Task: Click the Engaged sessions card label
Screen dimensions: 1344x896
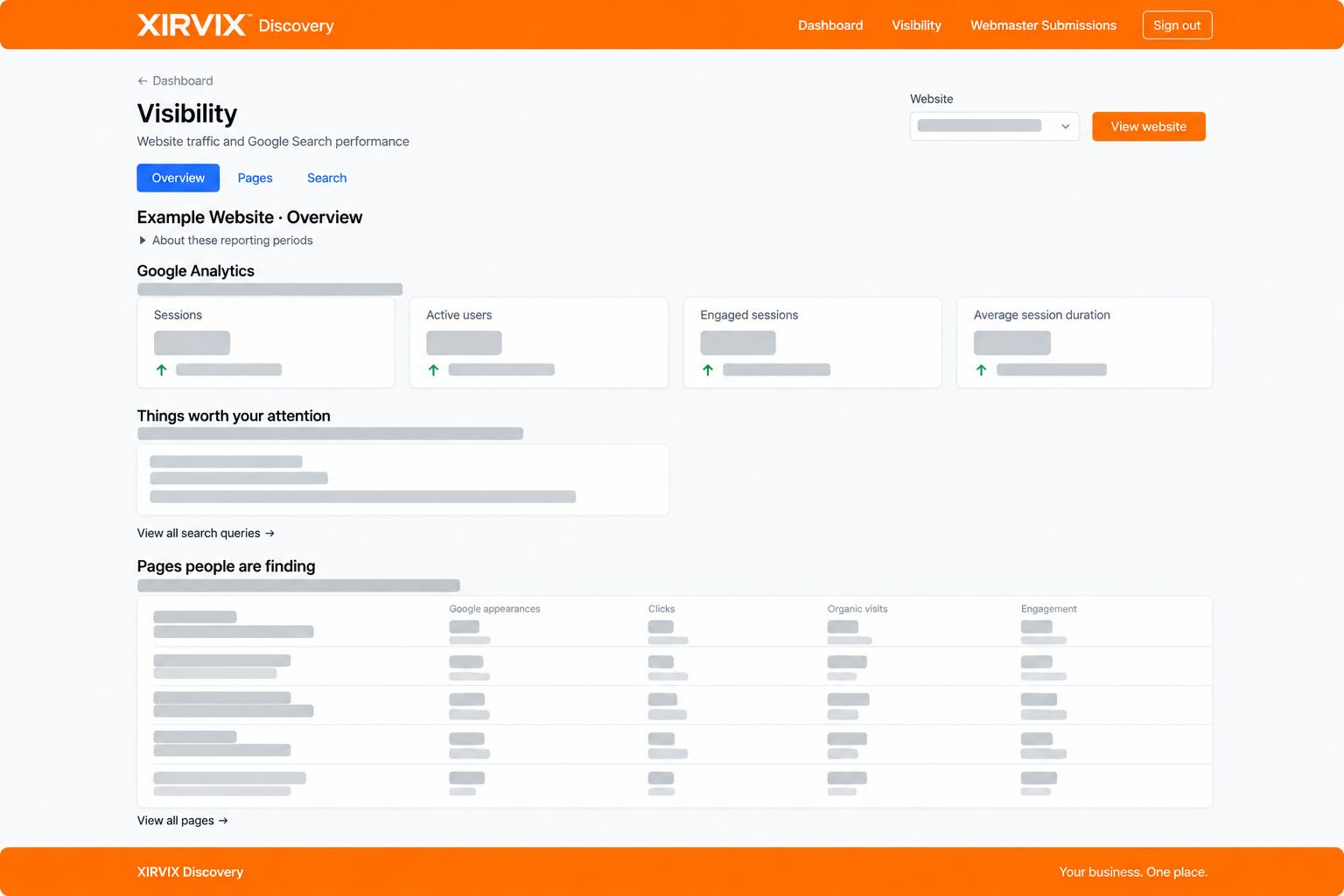Action: 749,315
